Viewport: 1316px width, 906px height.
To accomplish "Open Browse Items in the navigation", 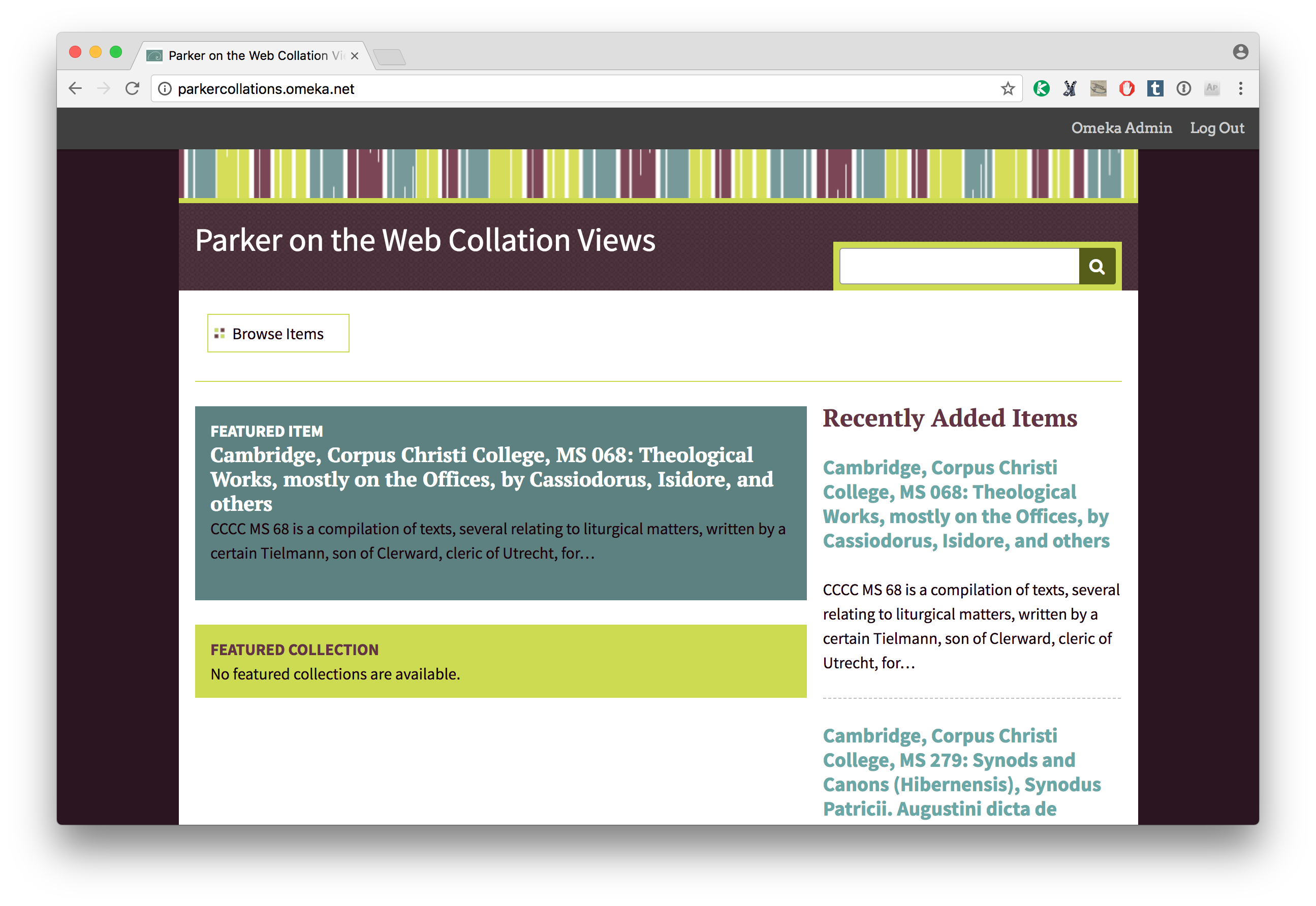I will (x=278, y=333).
